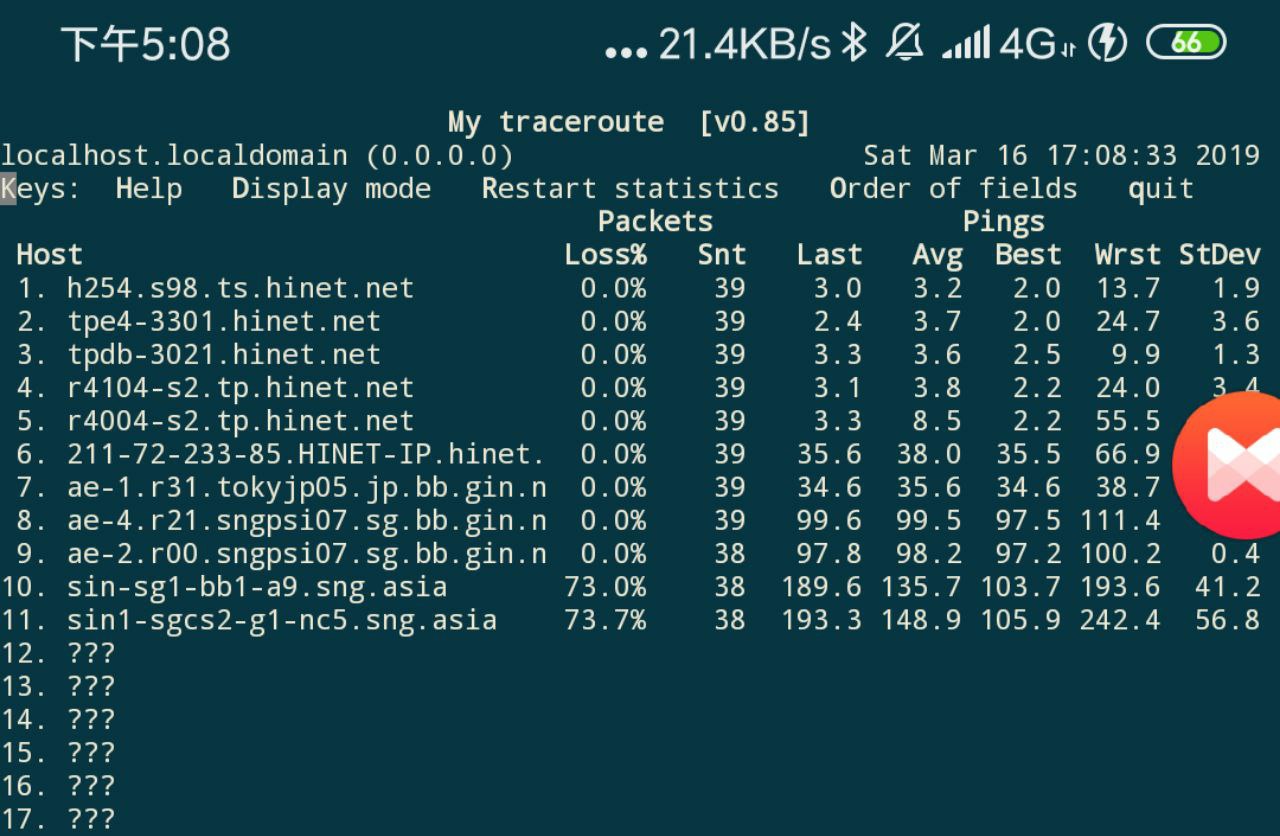Tap the muted bell notification icon

click(x=905, y=44)
